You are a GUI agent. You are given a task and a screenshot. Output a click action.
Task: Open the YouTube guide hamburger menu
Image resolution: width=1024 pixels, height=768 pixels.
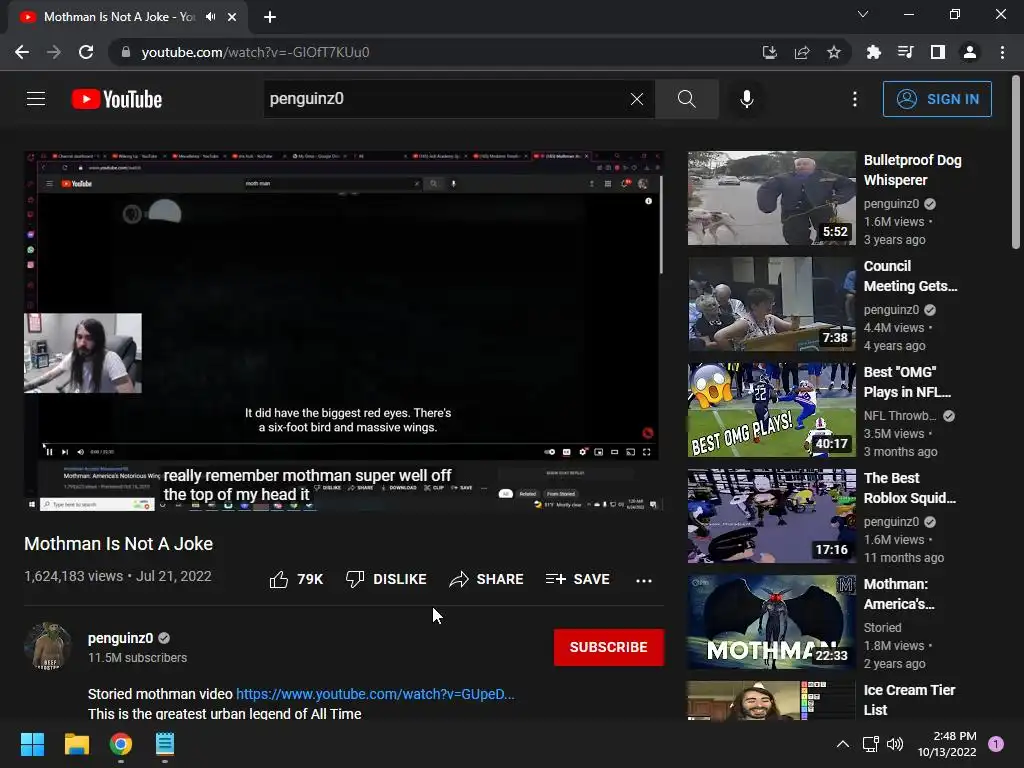36,99
